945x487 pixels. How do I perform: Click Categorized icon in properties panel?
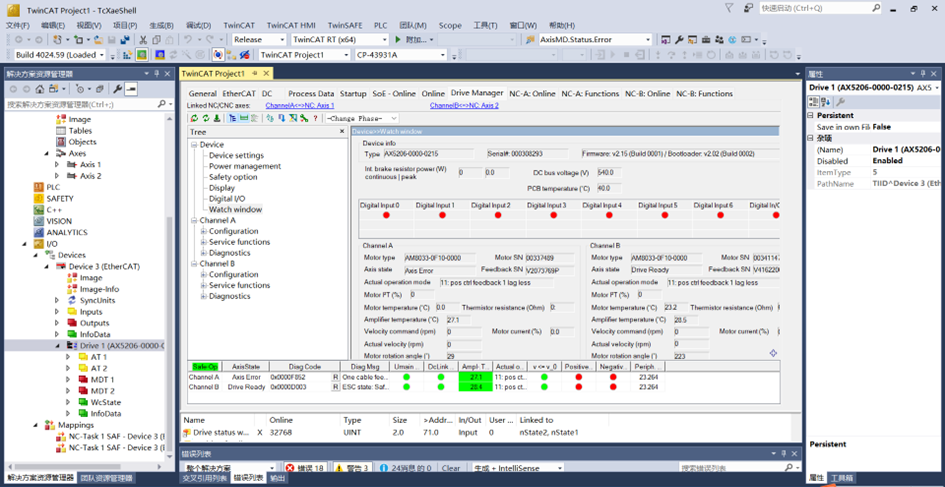(812, 101)
